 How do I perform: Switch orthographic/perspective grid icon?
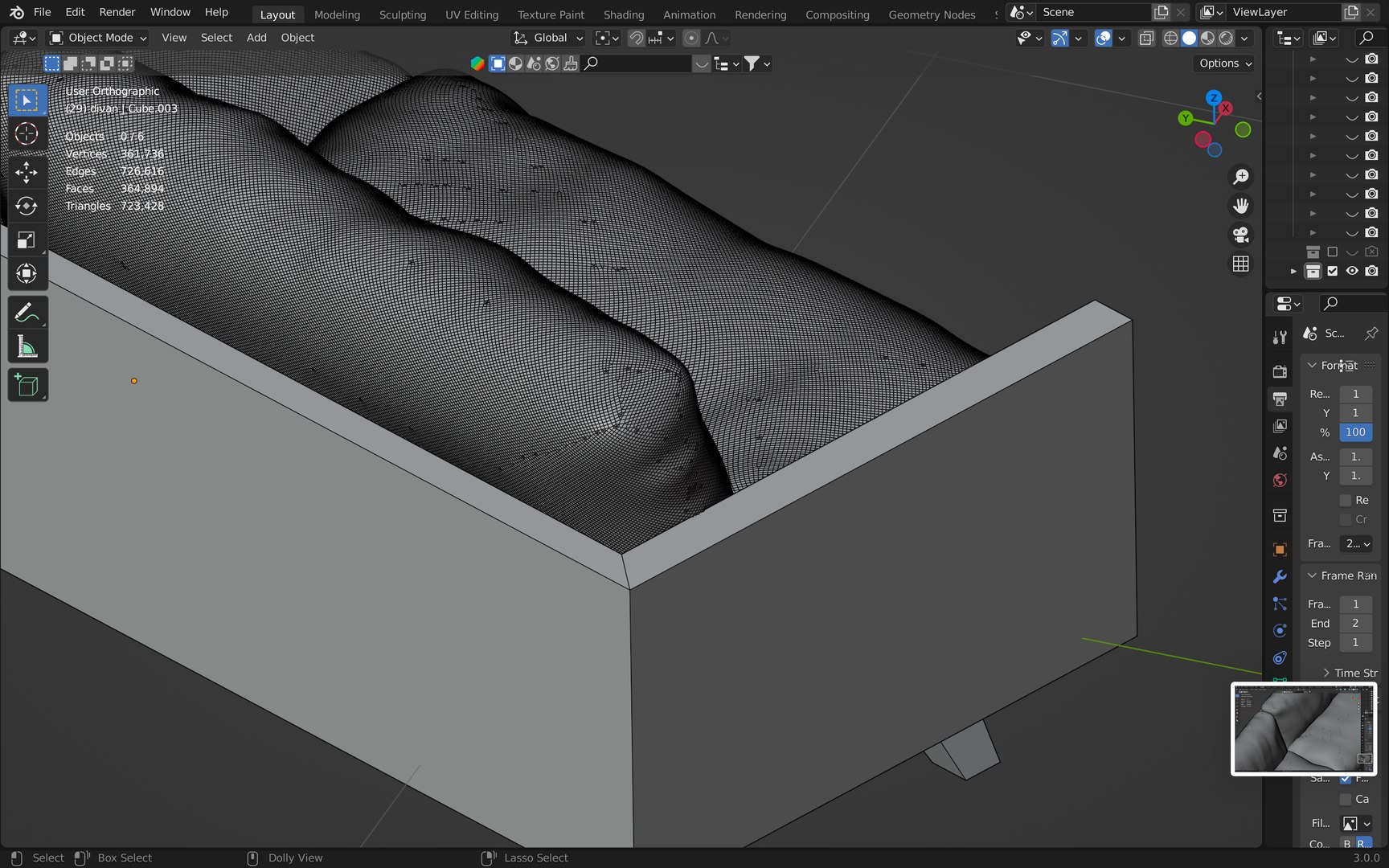(x=1241, y=264)
